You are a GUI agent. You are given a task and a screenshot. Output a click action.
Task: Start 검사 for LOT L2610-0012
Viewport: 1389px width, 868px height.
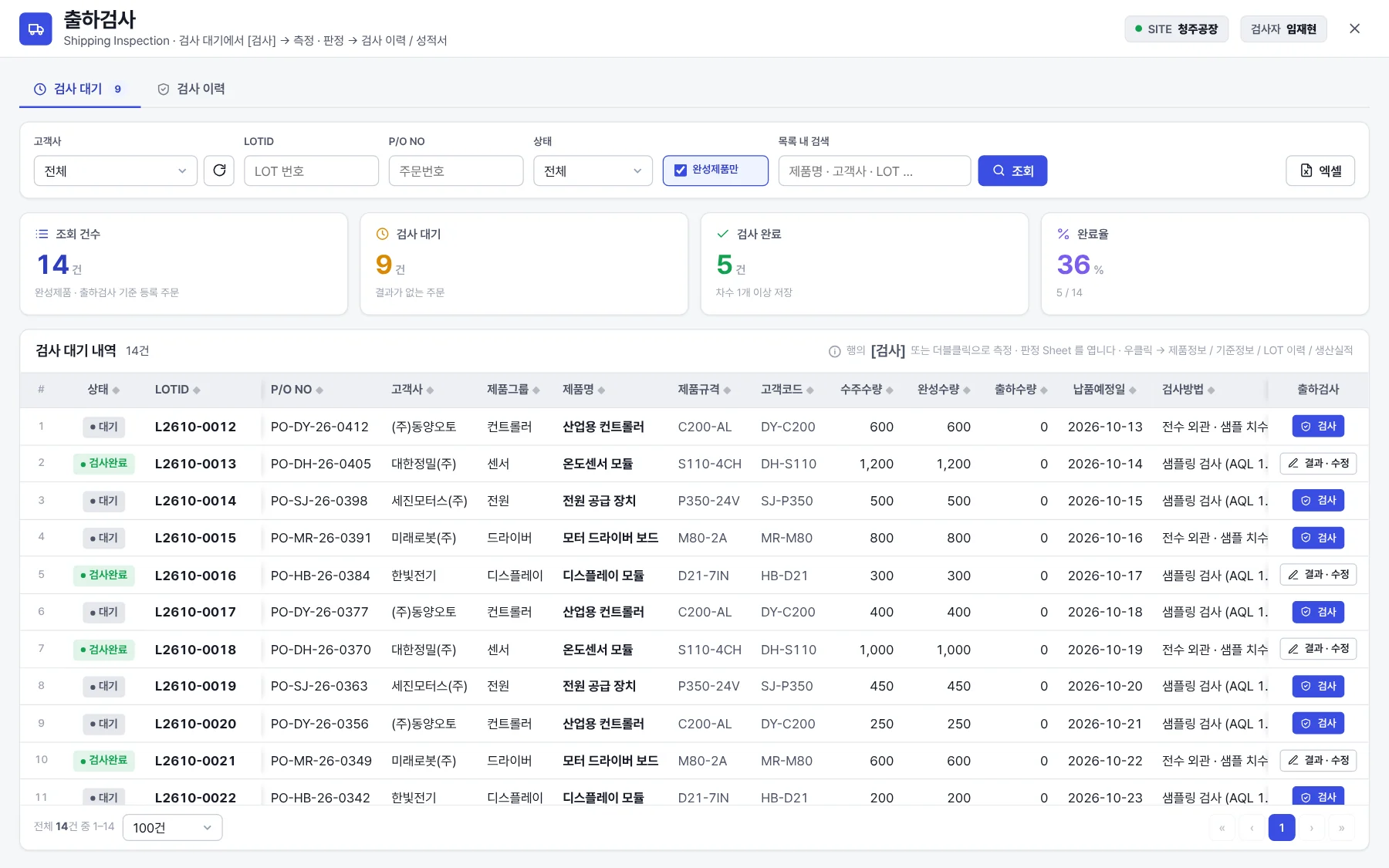pyautogui.click(x=1318, y=427)
